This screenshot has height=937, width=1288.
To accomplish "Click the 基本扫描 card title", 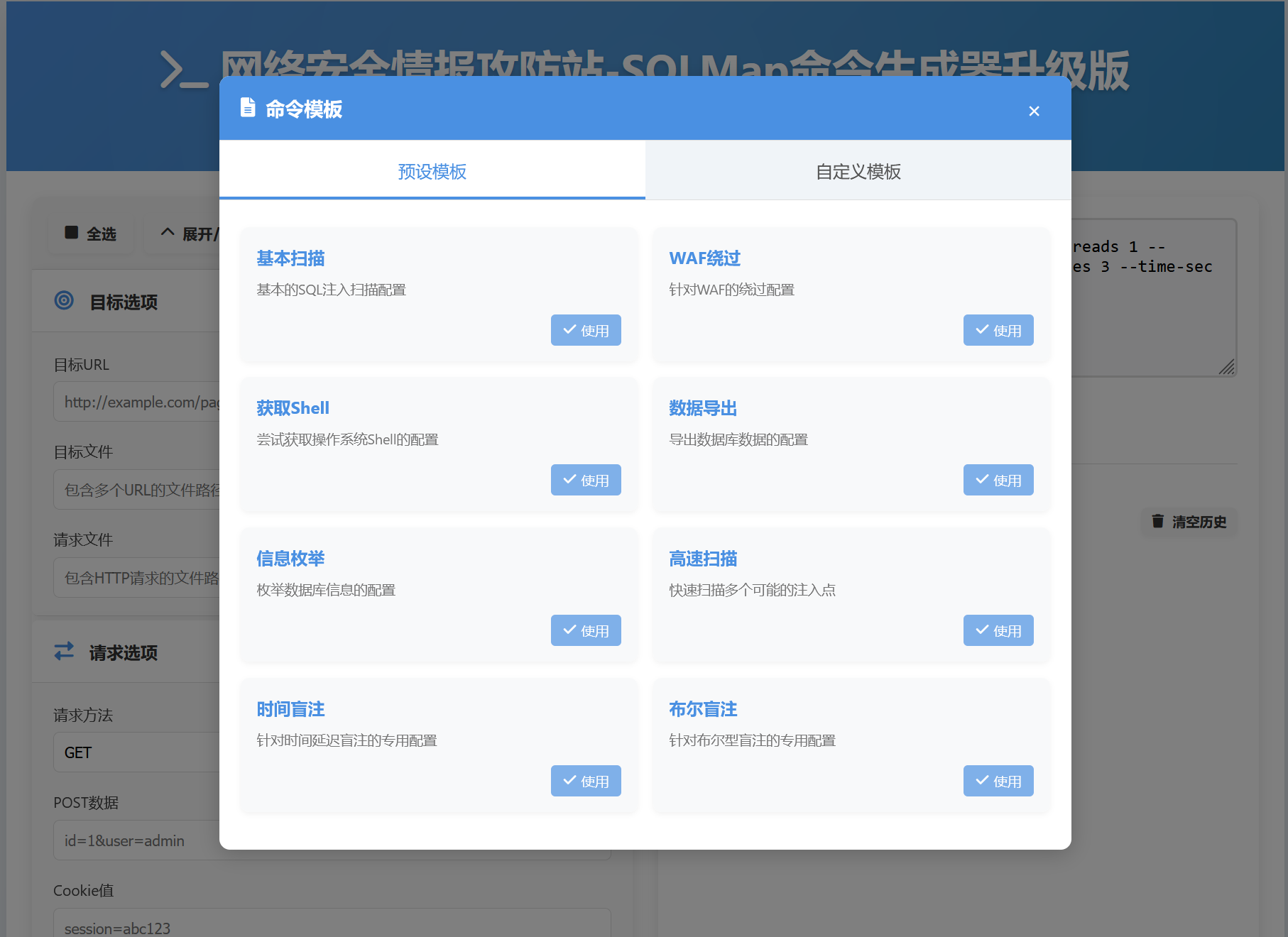I will tap(290, 258).
